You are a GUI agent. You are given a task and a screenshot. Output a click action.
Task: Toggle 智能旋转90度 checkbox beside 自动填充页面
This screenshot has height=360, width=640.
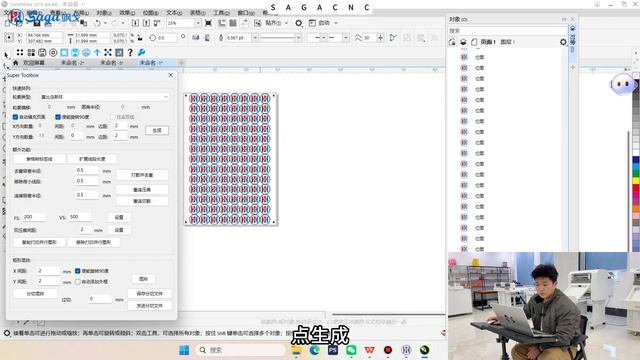(x=58, y=117)
